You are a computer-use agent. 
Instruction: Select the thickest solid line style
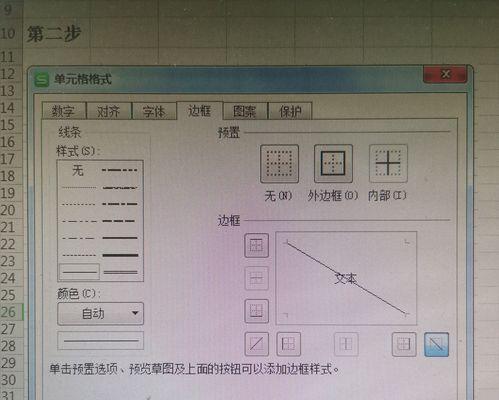pos(120,255)
